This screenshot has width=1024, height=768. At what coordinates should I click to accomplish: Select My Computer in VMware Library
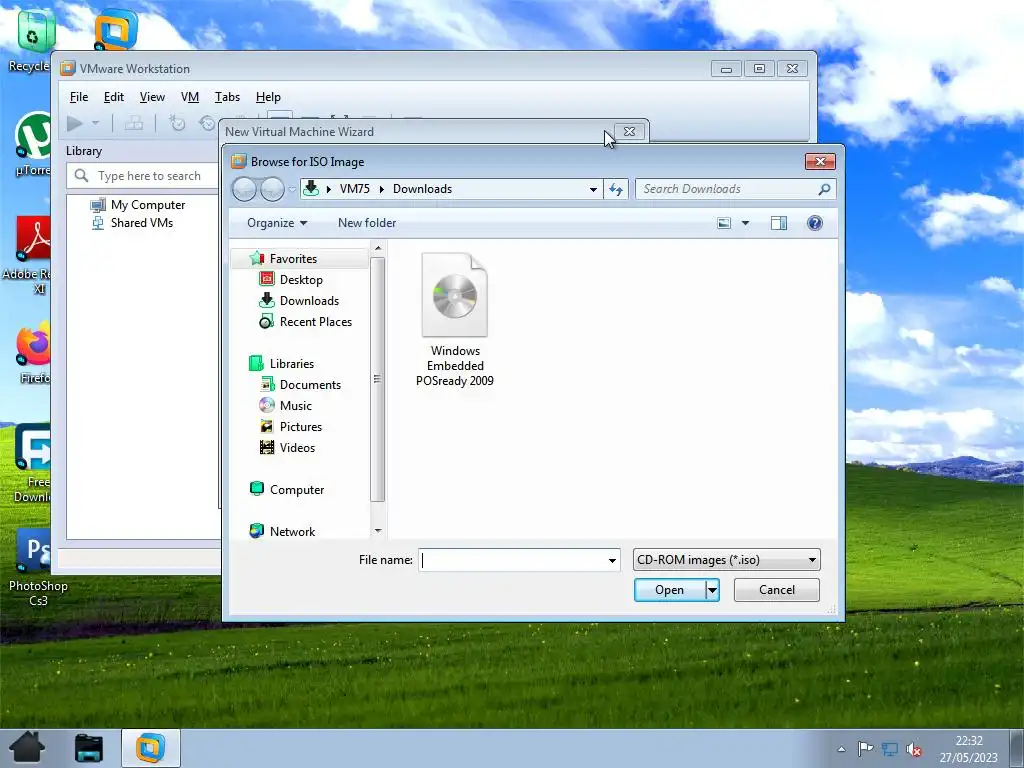click(148, 205)
